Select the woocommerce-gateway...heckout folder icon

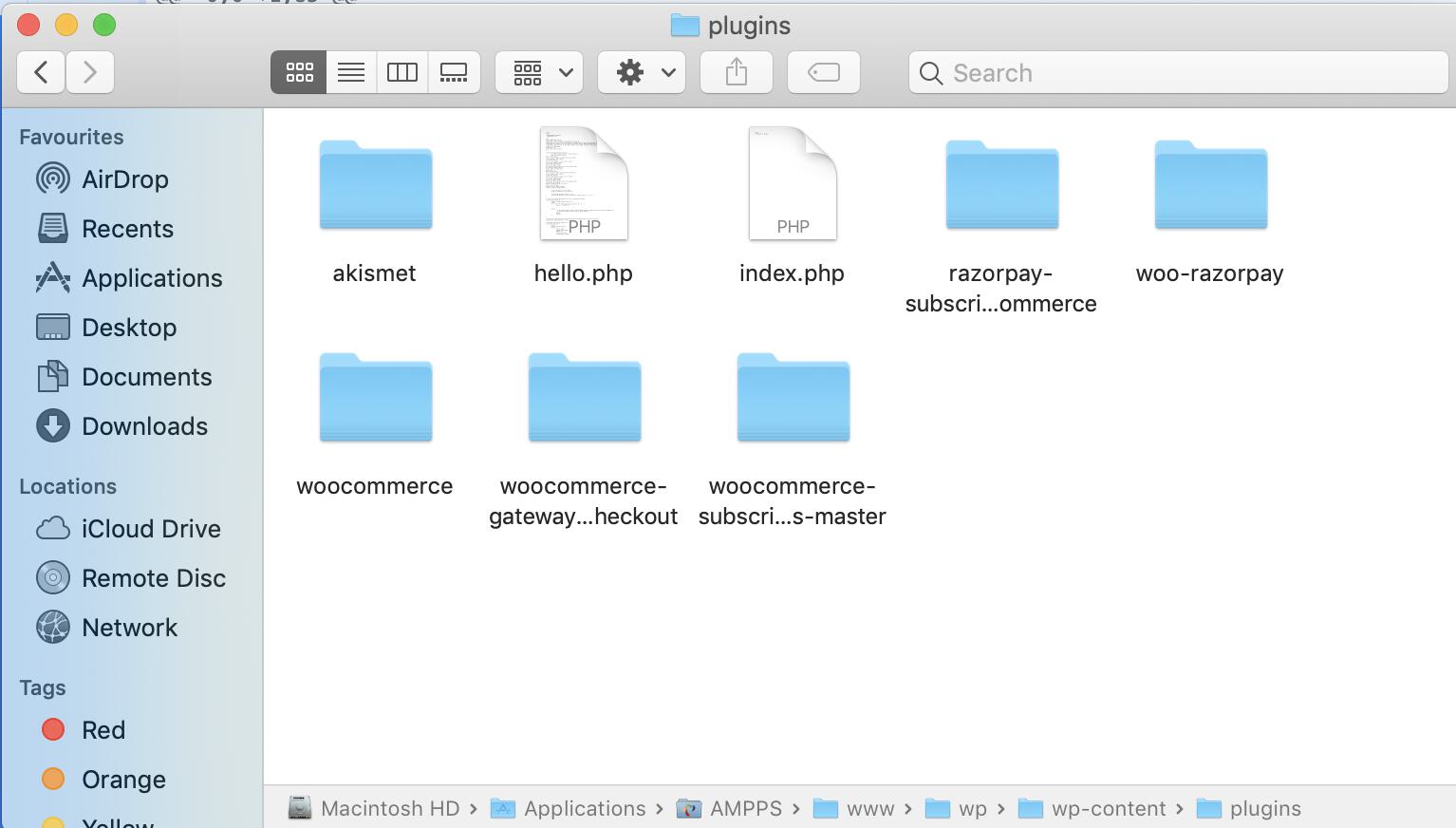point(585,397)
